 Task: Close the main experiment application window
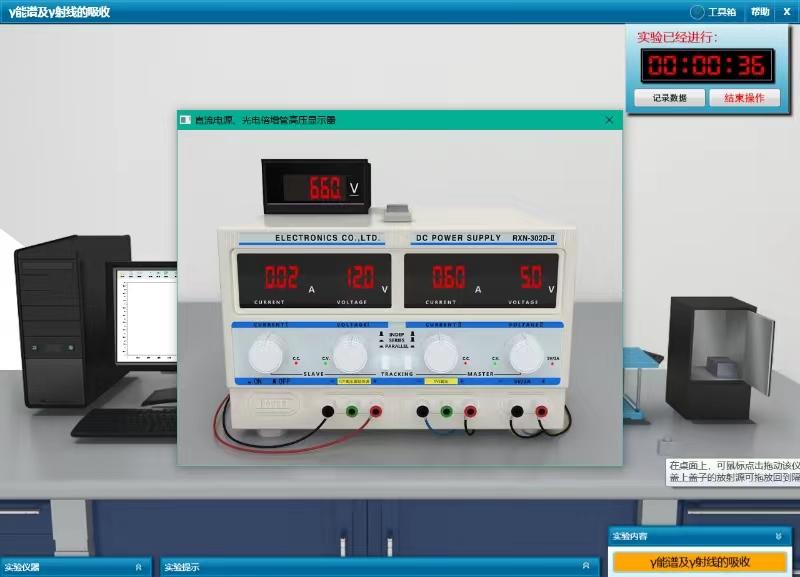[x=787, y=12]
